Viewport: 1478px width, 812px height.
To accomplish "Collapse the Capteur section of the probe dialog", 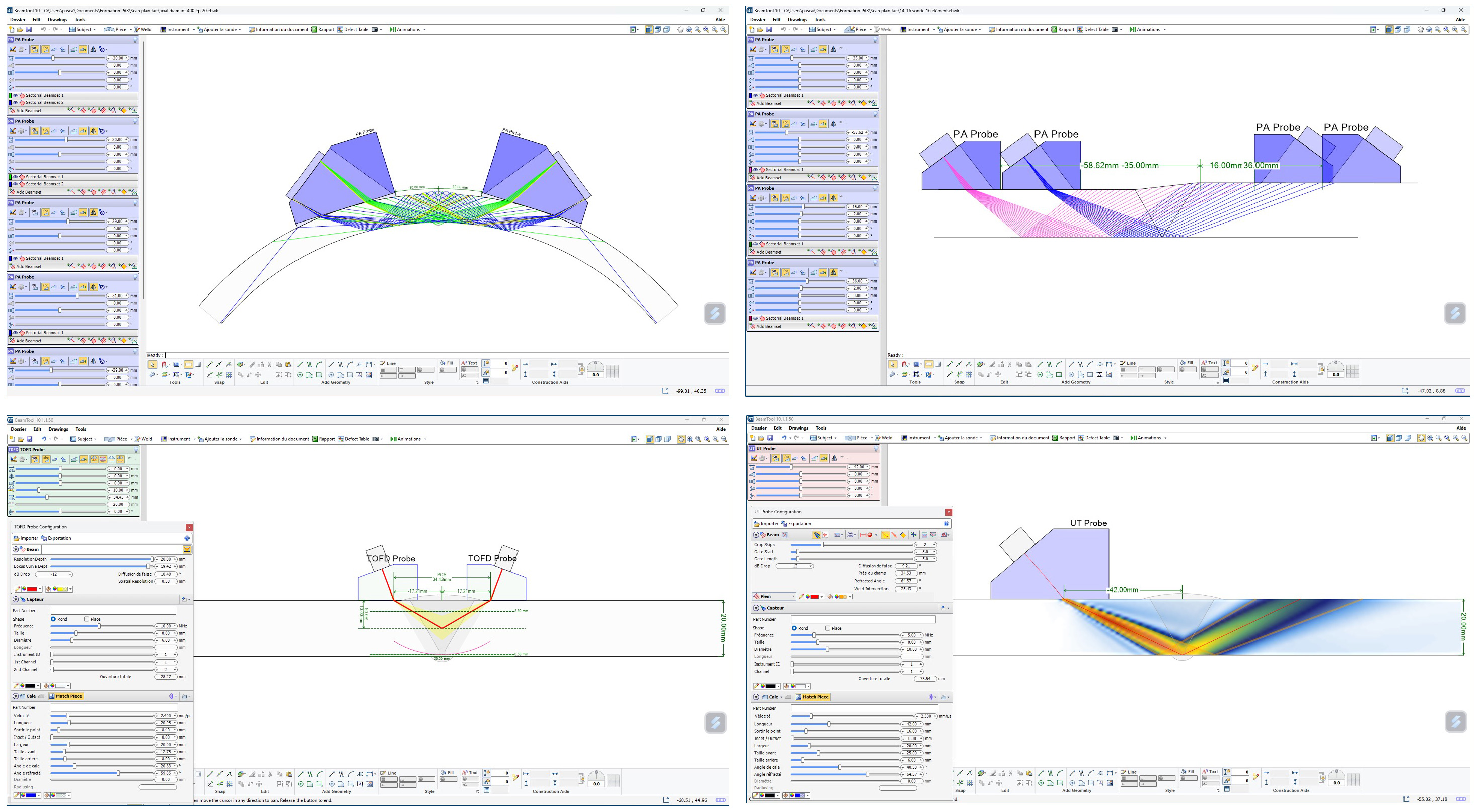I will pos(757,608).
